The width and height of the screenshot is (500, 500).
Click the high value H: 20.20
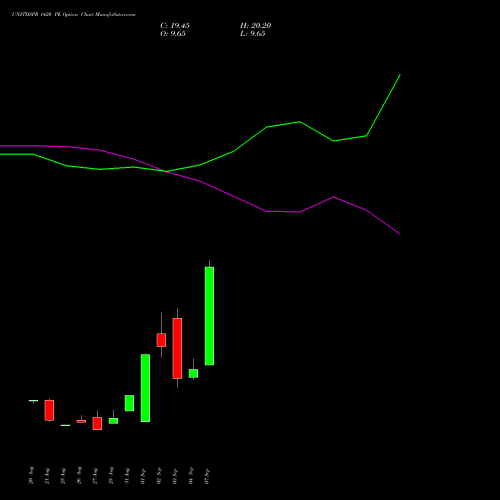point(256,26)
